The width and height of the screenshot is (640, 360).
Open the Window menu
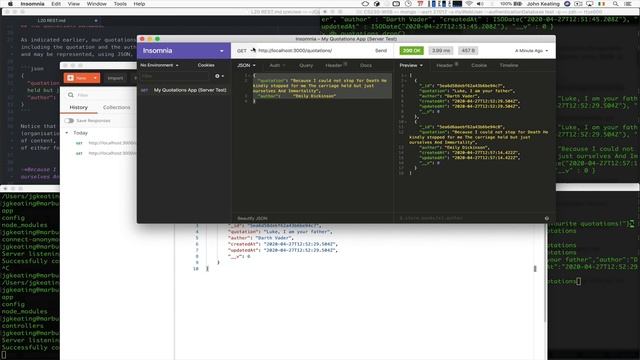[x=96, y=4]
